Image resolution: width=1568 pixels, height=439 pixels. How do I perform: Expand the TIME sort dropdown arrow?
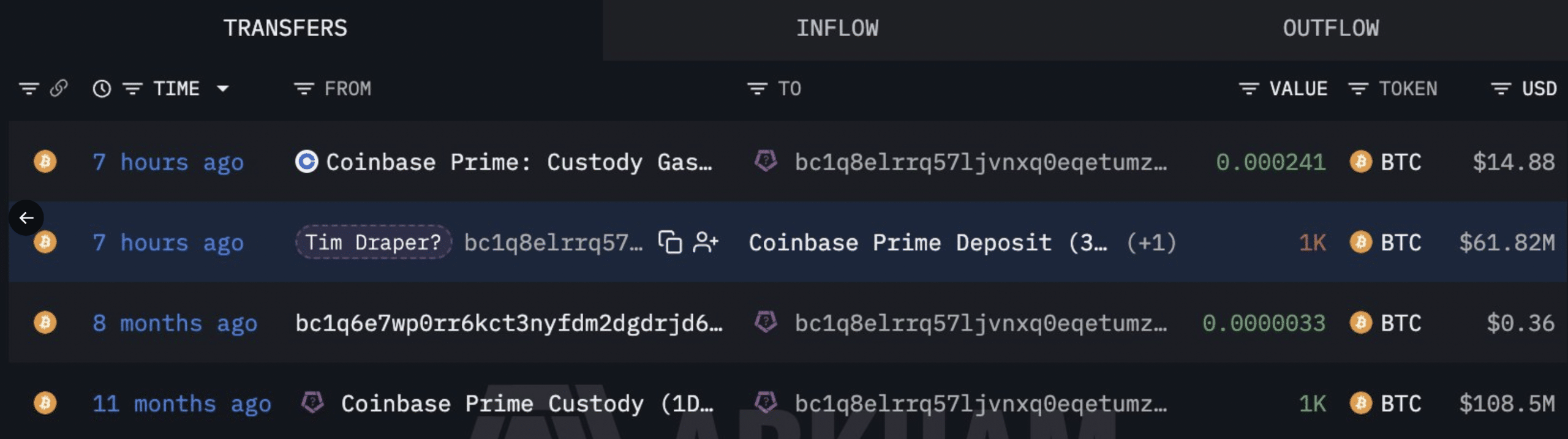click(223, 89)
